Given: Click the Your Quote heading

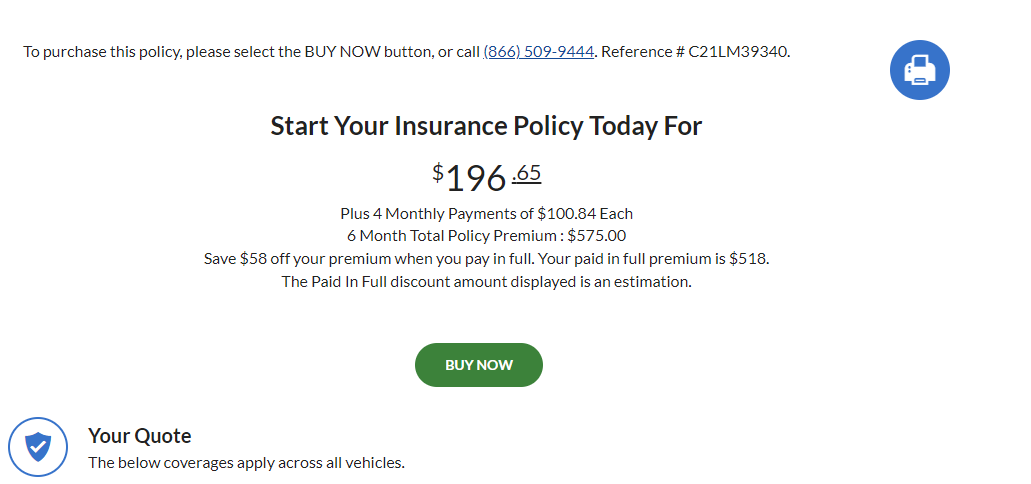Looking at the screenshot, I should [139, 436].
